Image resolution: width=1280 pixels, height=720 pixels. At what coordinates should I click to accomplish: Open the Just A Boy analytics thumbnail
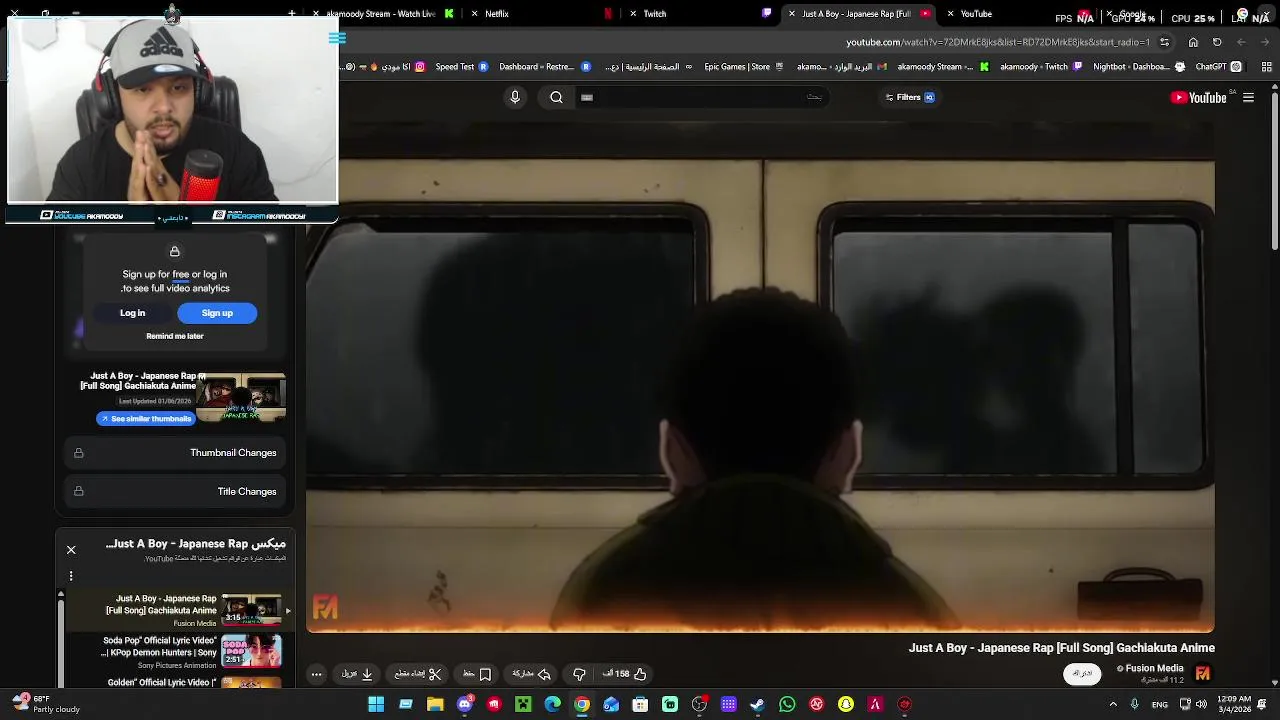click(x=241, y=397)
